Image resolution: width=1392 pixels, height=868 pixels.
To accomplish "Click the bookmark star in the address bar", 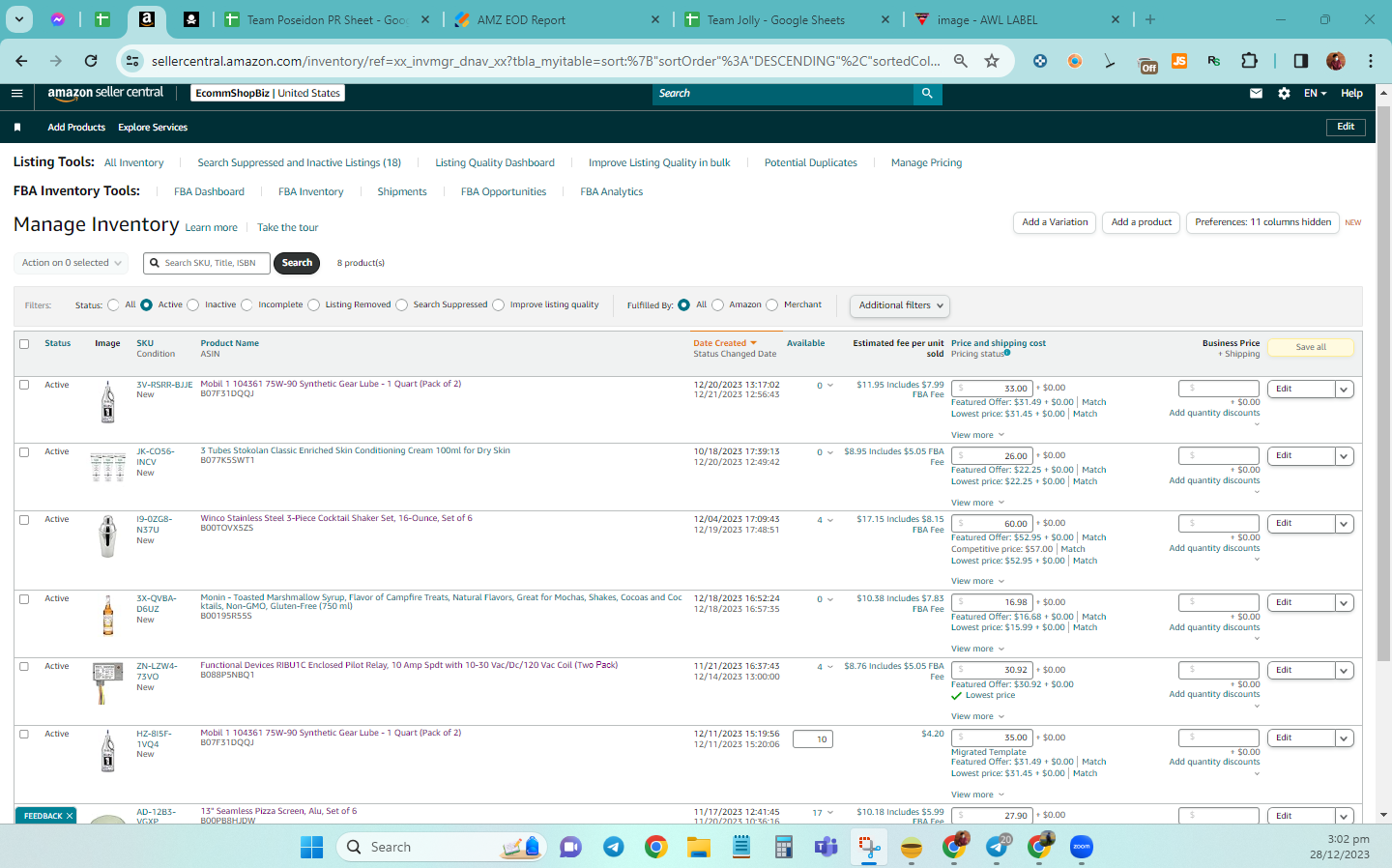I will coord(992,61).
